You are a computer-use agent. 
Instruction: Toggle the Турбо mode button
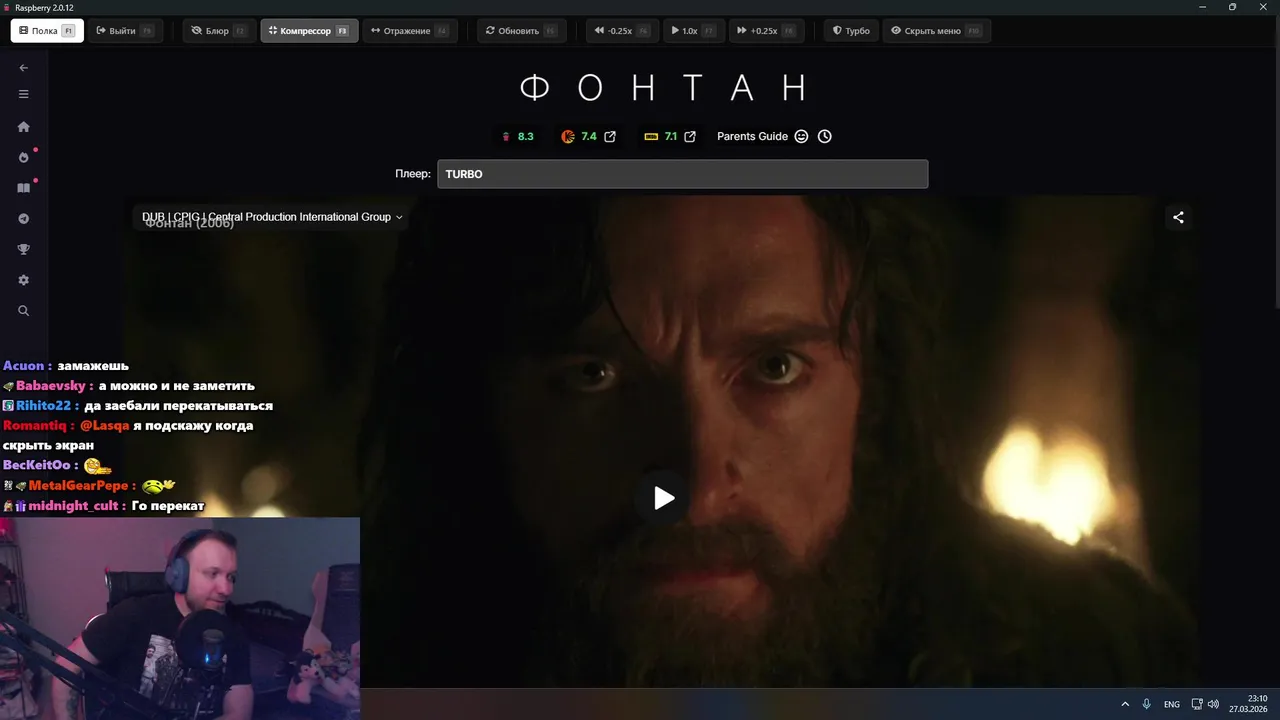pos(851,31)
